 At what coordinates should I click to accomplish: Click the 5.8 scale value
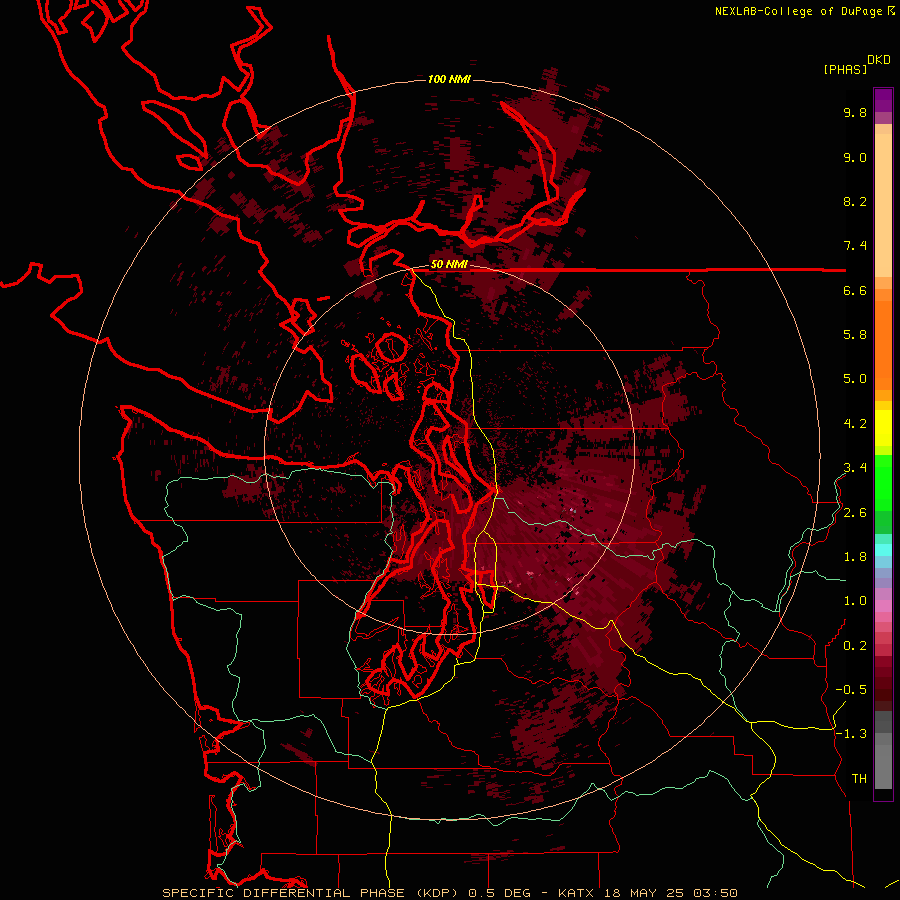[x=855, y=335]
